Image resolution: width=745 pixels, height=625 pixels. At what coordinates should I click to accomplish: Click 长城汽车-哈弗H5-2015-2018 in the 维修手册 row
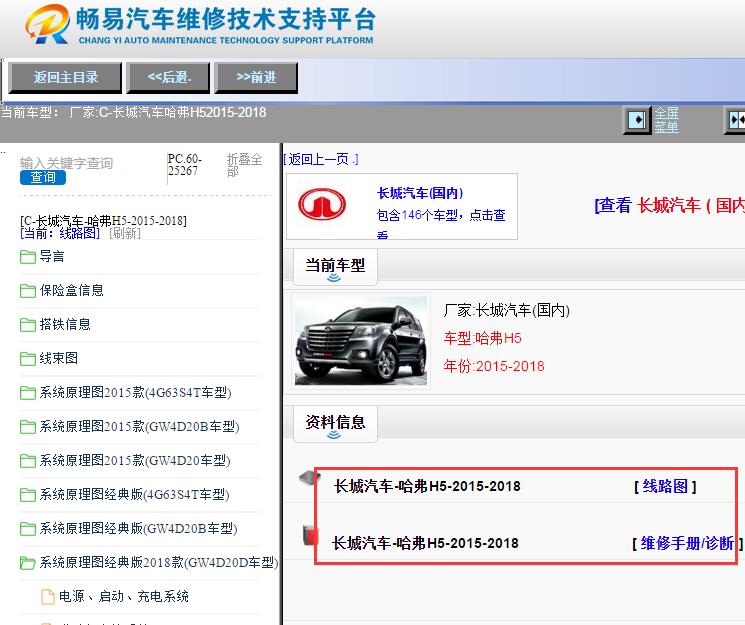(x=425, y=543)
